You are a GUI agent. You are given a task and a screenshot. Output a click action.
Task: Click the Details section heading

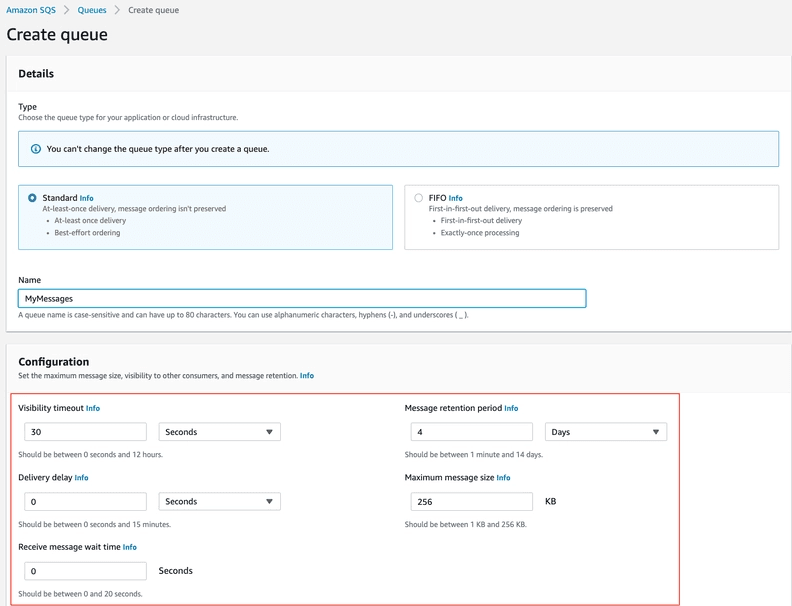point(36,74)
